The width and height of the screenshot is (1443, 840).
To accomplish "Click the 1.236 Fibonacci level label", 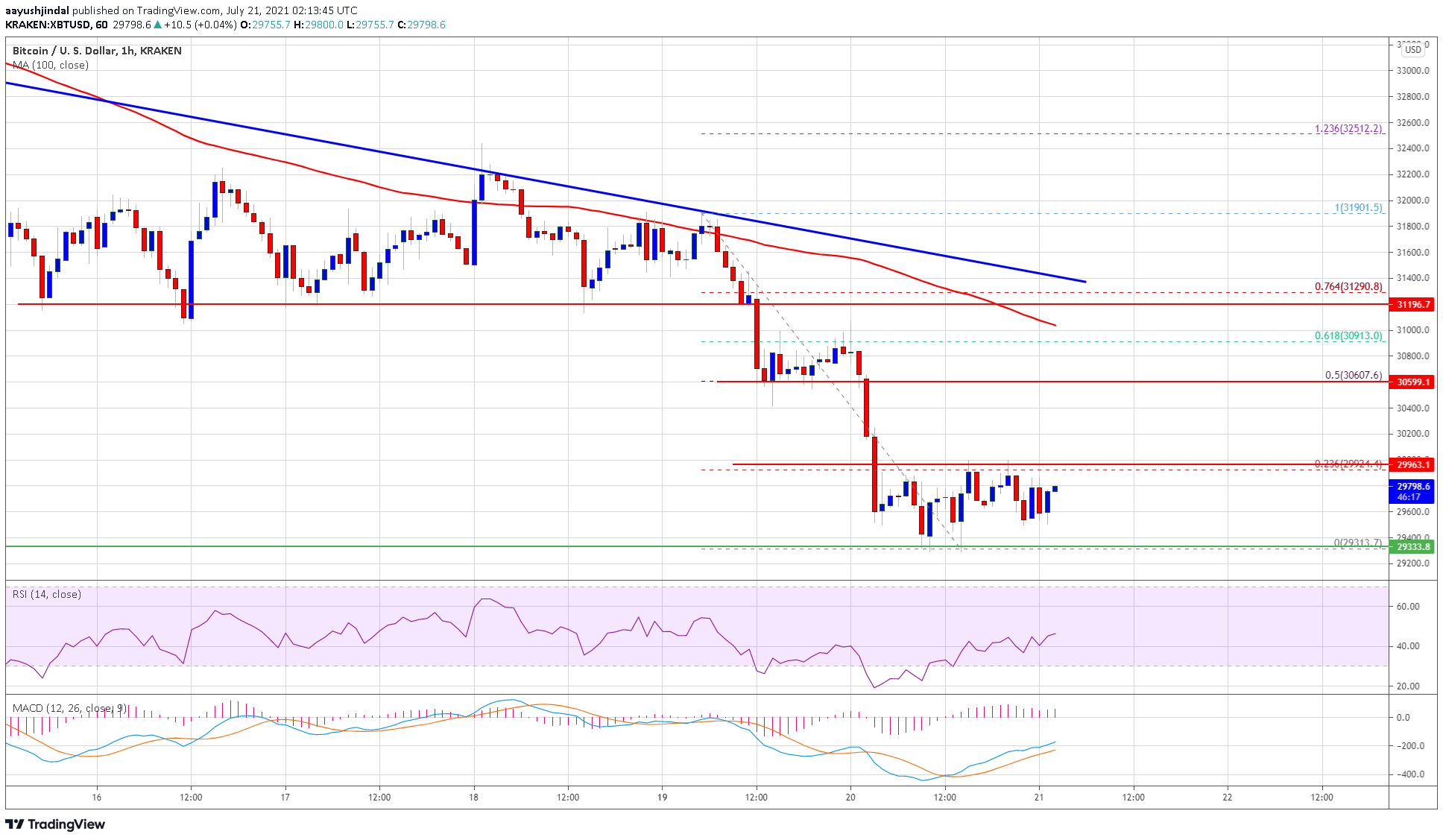I will click(1348, 128).
